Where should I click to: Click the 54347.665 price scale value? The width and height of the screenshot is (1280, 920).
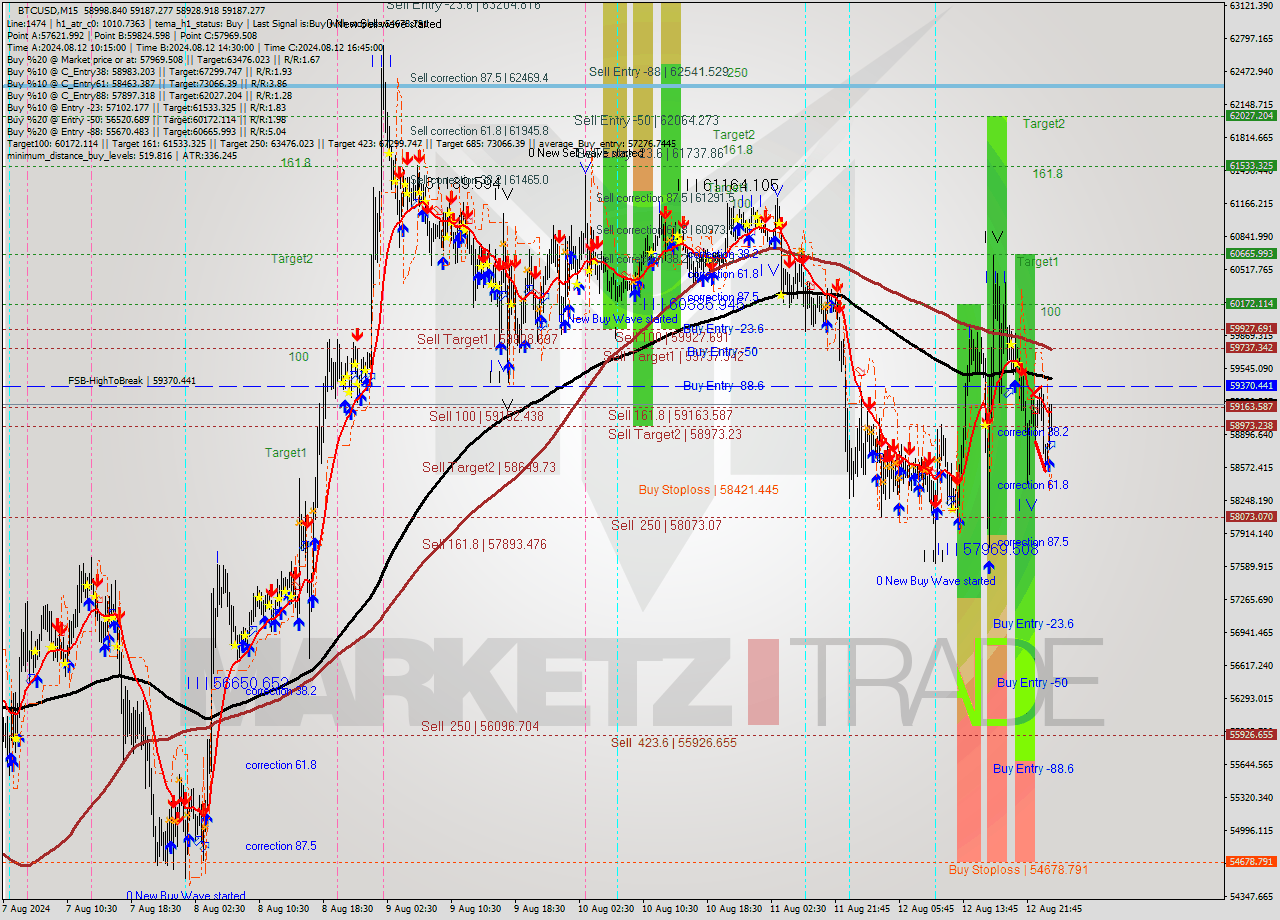(1251, 896)
